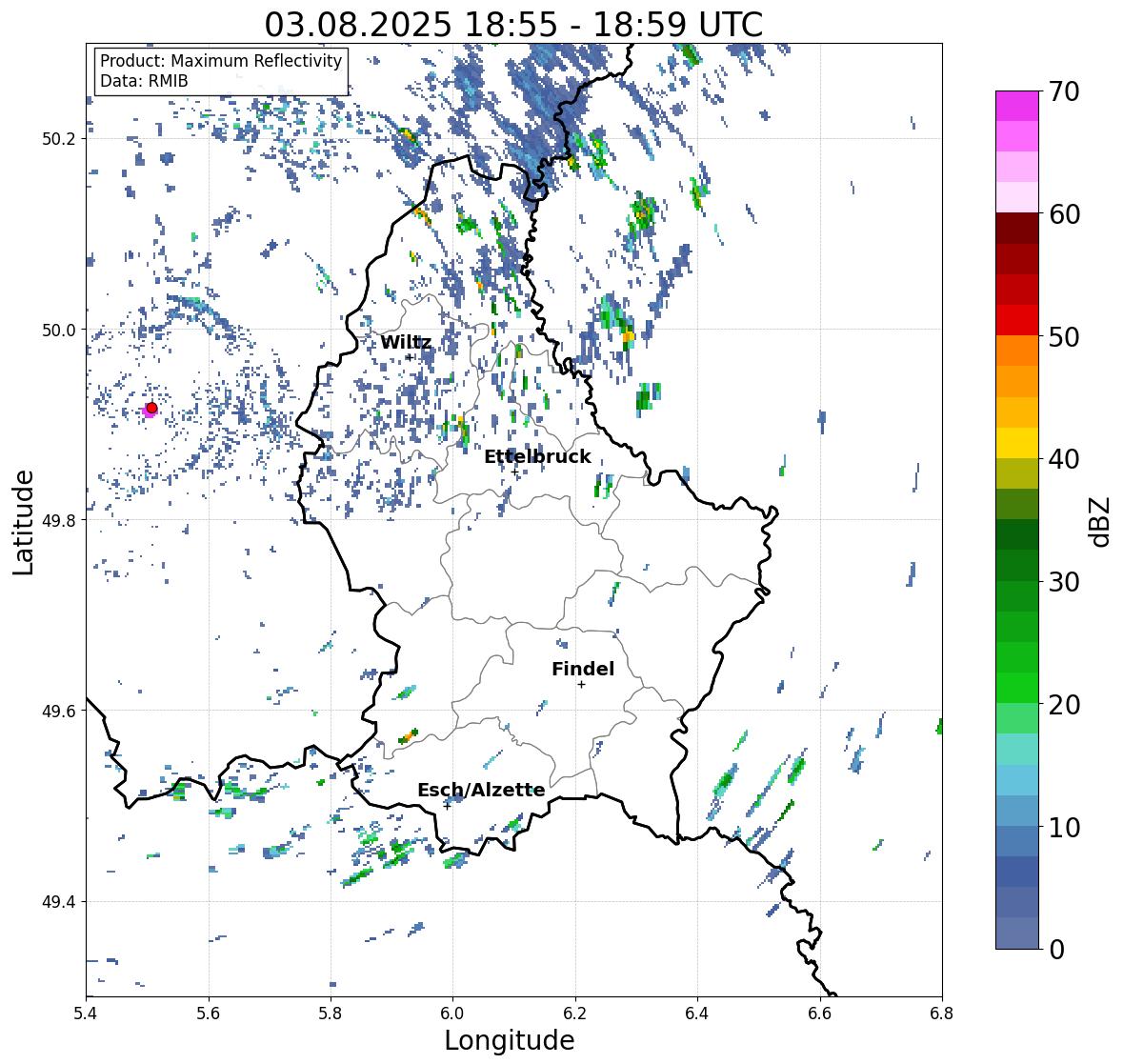Screen dimensions: 1123x1064
Task: Click longitude tick label 6.4
Action: point(697,1013)
